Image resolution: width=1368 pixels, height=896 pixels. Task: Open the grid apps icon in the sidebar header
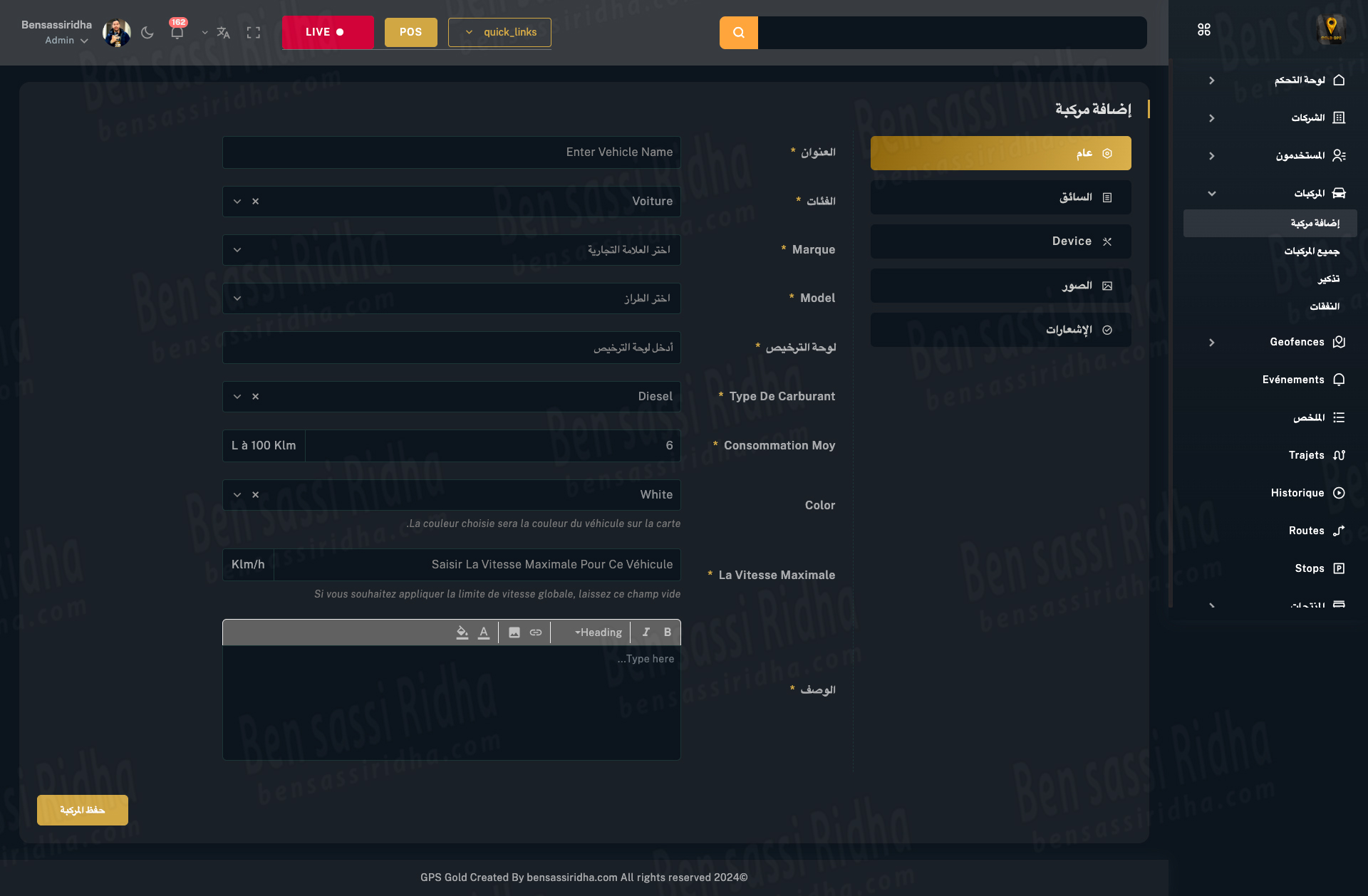click(1203, 30)
